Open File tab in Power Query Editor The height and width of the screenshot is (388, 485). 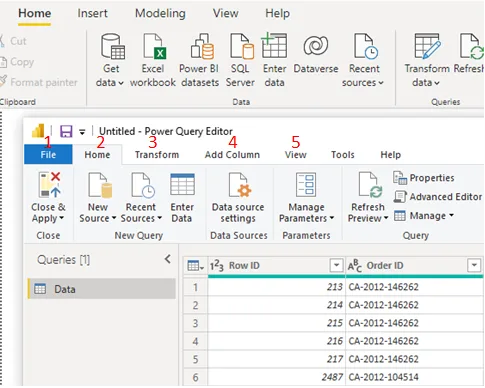click(48, 154)
